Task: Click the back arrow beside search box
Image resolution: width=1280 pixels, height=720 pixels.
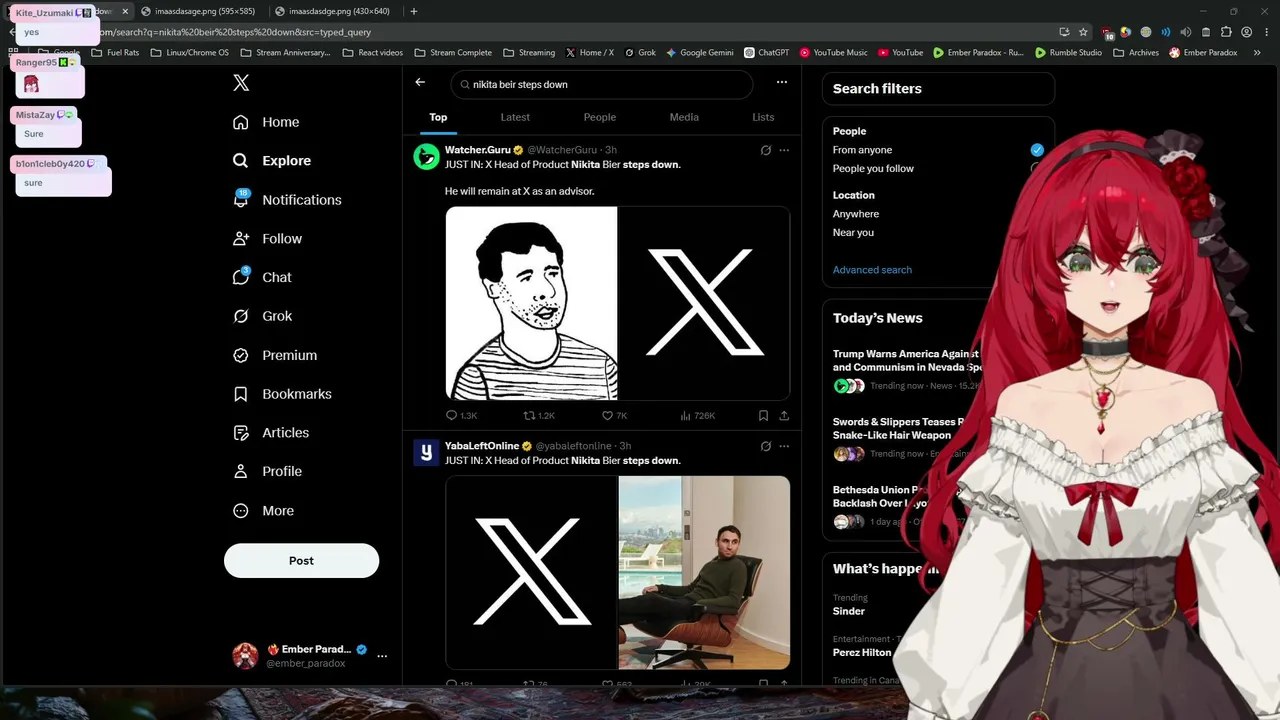Action: point(420,82)
